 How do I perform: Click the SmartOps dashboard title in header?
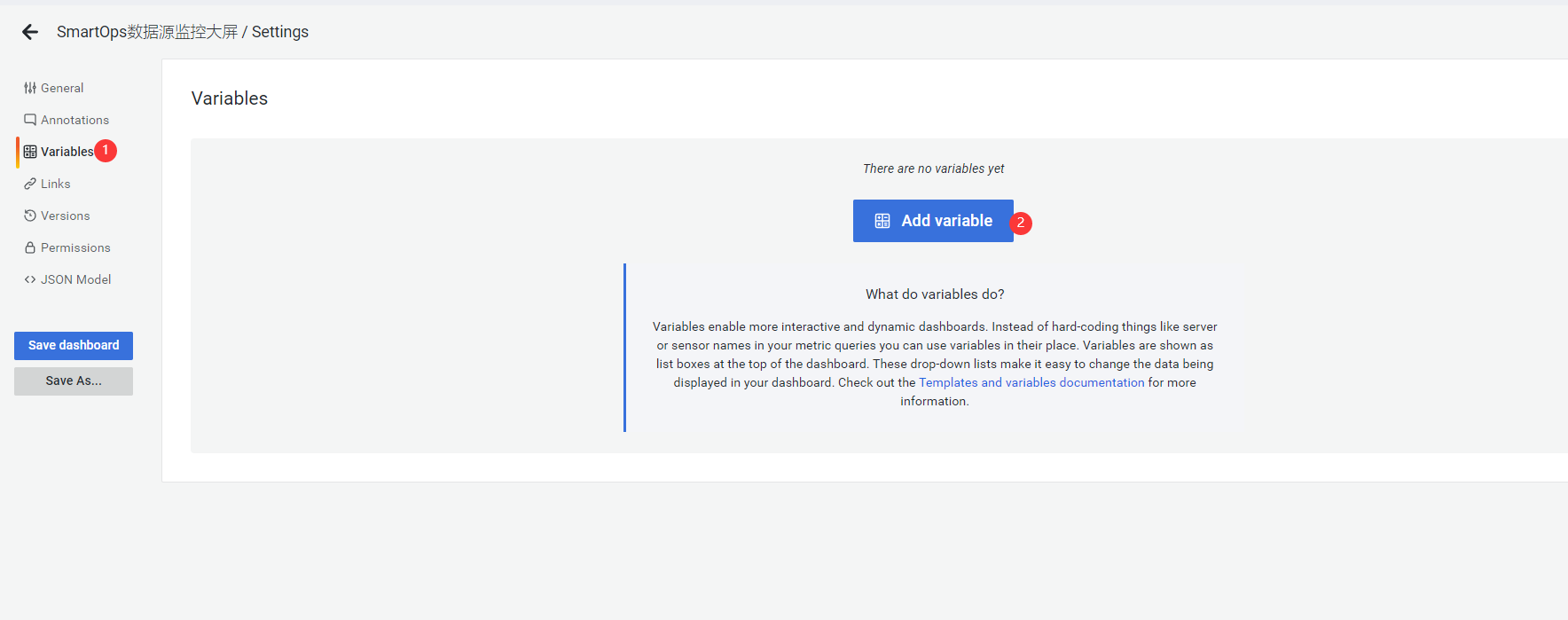point(147,32)
